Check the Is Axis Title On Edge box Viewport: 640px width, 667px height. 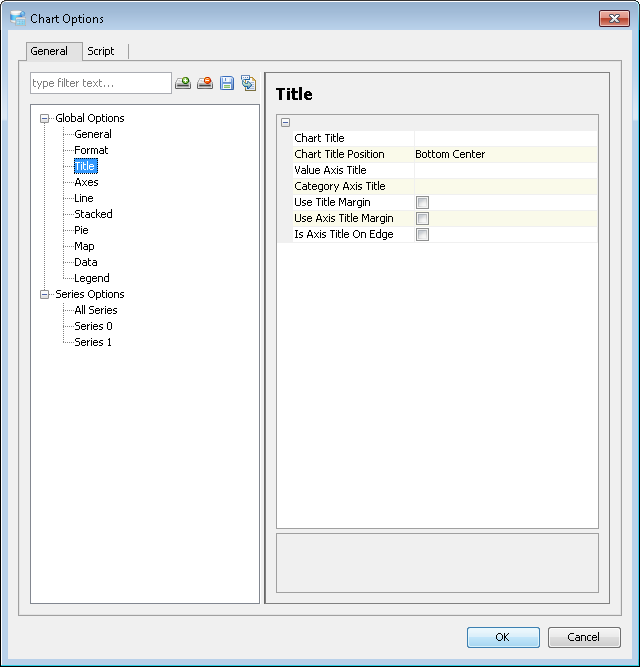(x=422, y=234)
